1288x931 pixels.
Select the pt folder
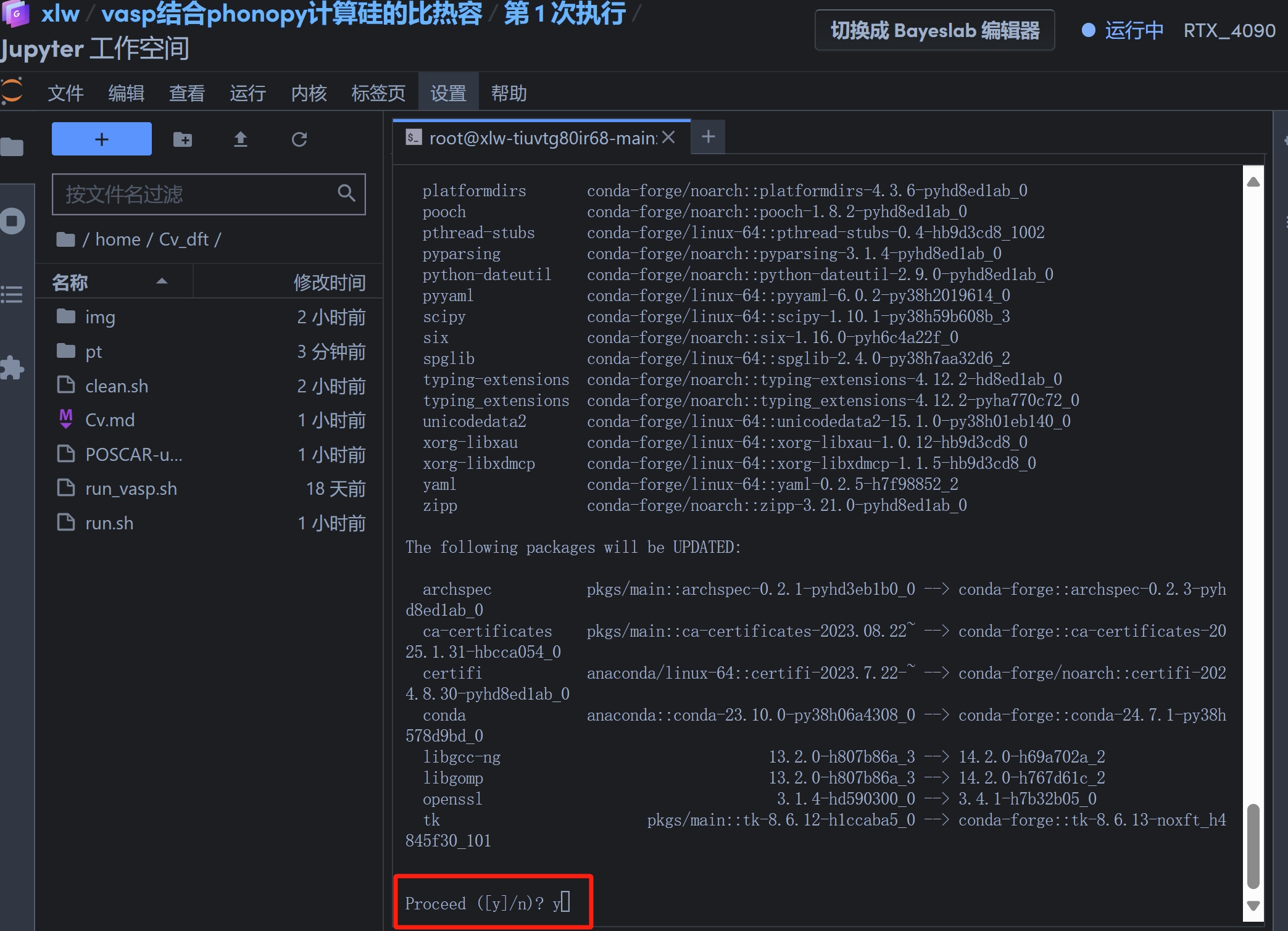tap(209, 352)
